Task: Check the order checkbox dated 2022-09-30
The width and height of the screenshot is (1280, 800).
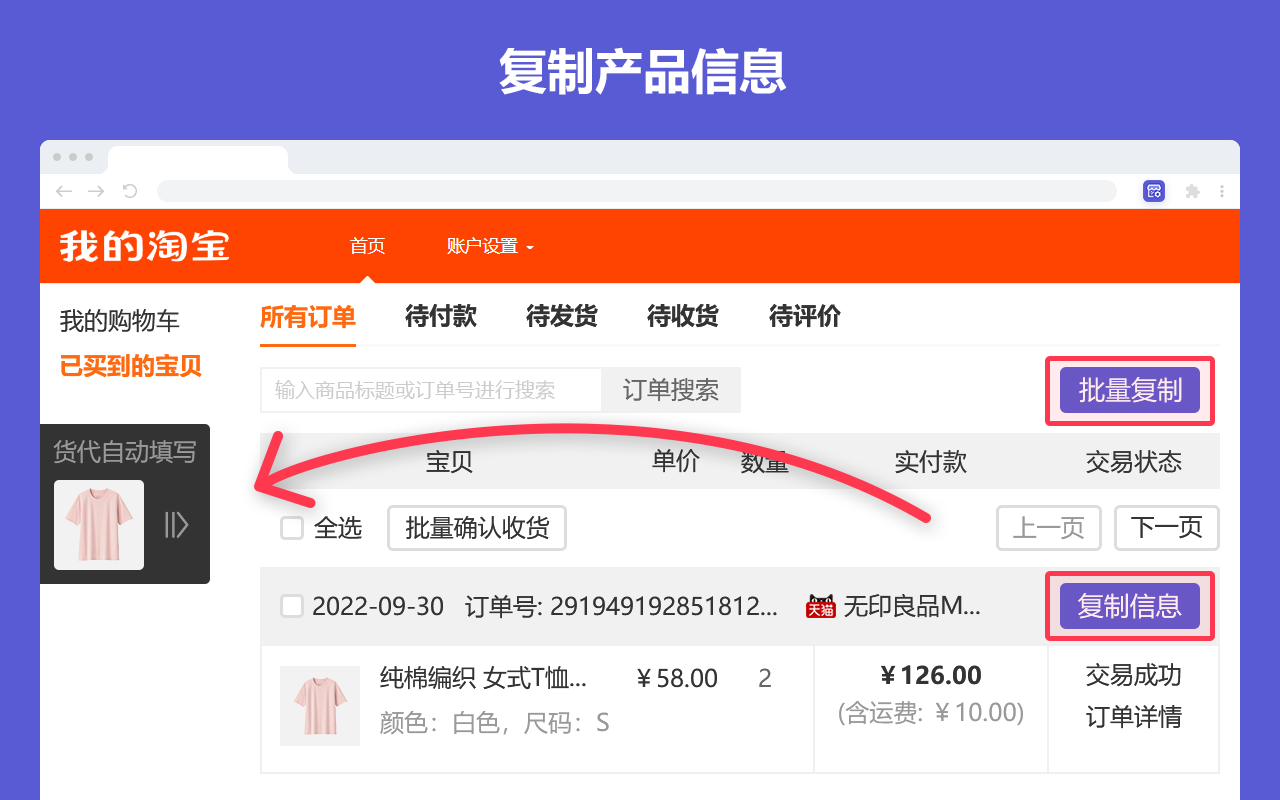Action: (291, 606)
